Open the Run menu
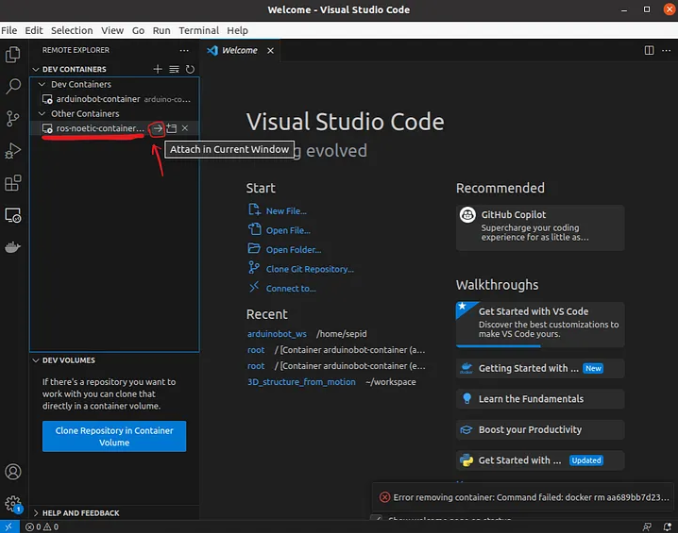 (x=161, y=30)
